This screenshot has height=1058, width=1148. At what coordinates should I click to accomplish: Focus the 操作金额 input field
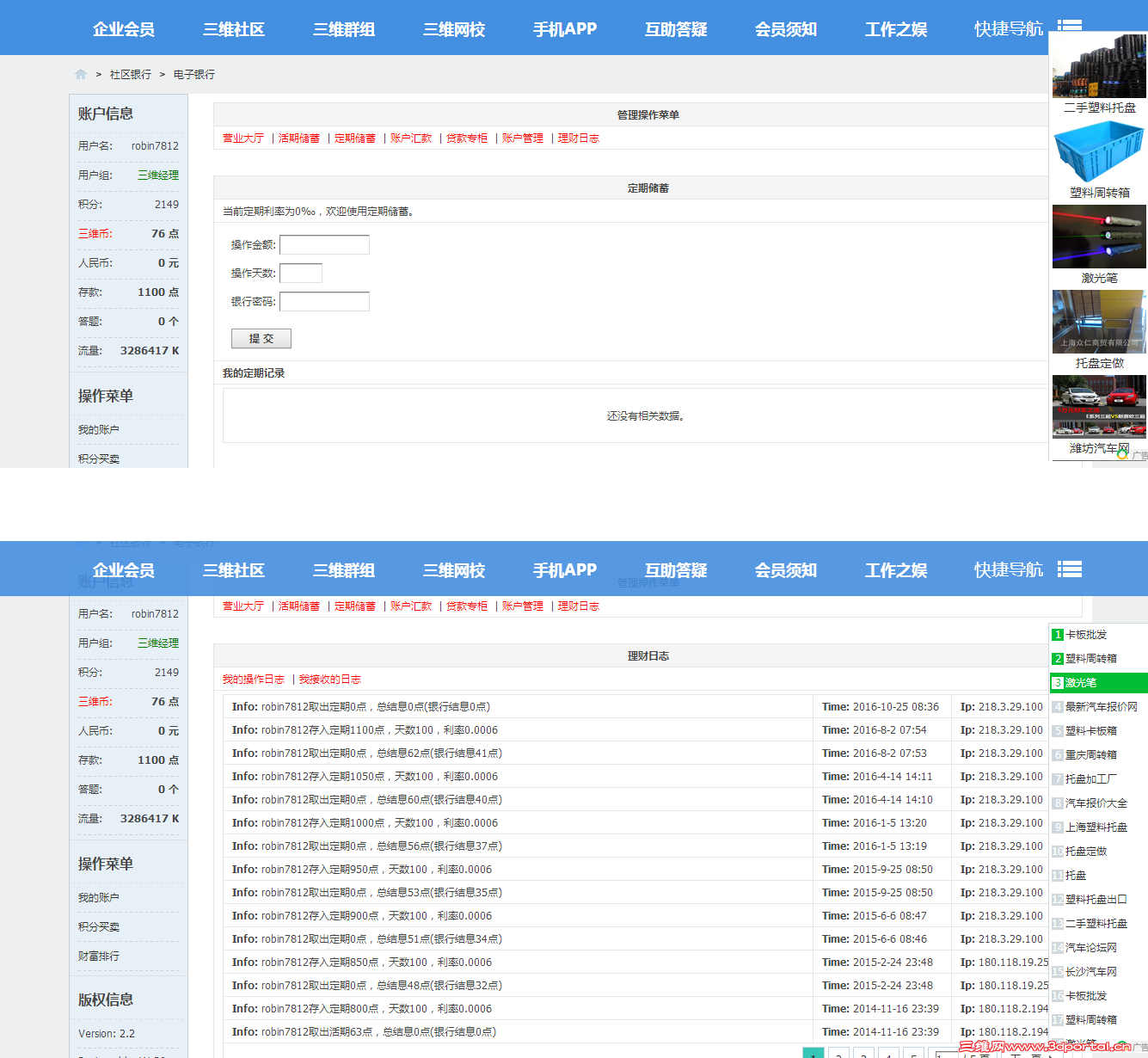[x=324, y=245]
